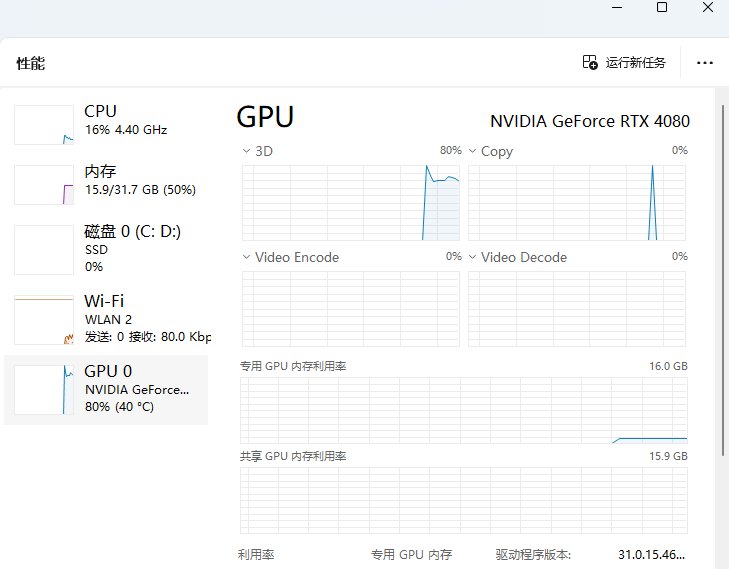Click 16% 4.40 GHz CPU text
The width and height of the screenshot is (729, 569).
(126, 130)
